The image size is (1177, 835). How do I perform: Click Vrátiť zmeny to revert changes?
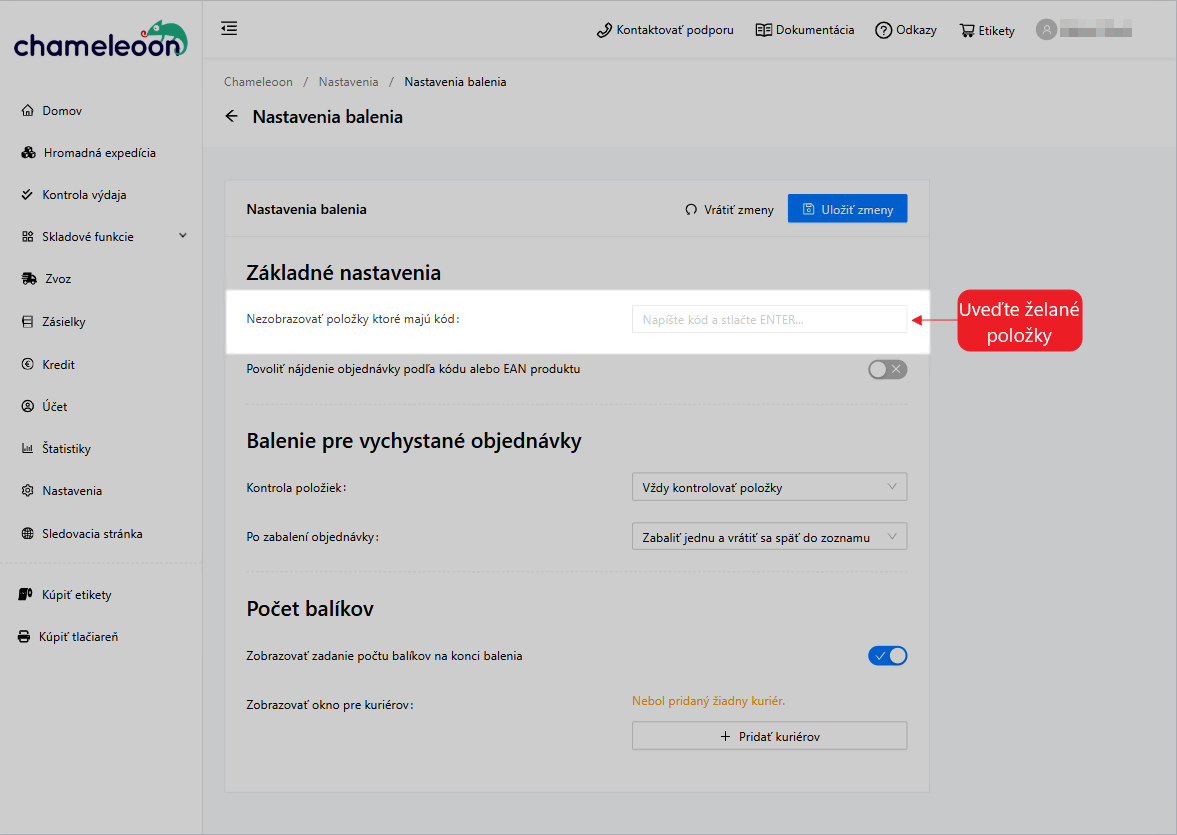click(729, 210)
